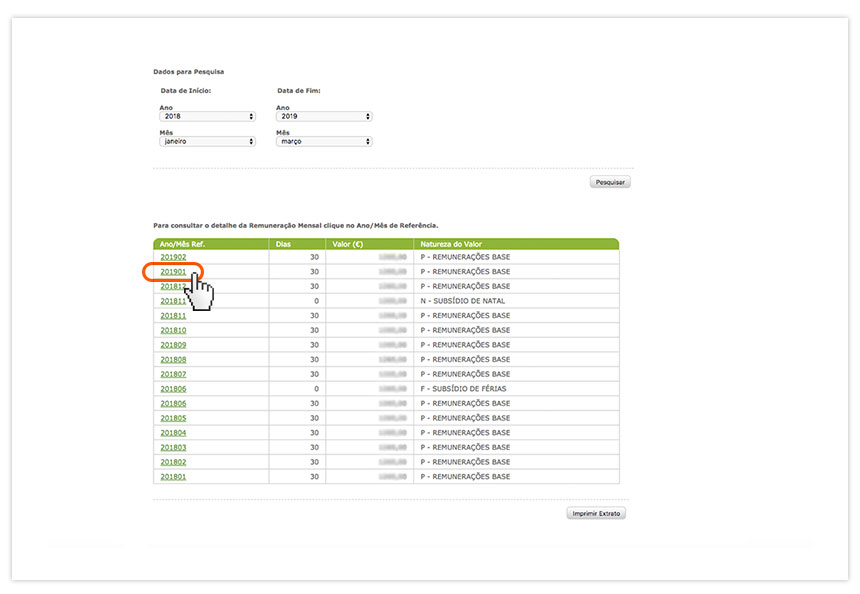Open the 201808 remuneration link
Viewport: 860px width, 594px height.
173,359
